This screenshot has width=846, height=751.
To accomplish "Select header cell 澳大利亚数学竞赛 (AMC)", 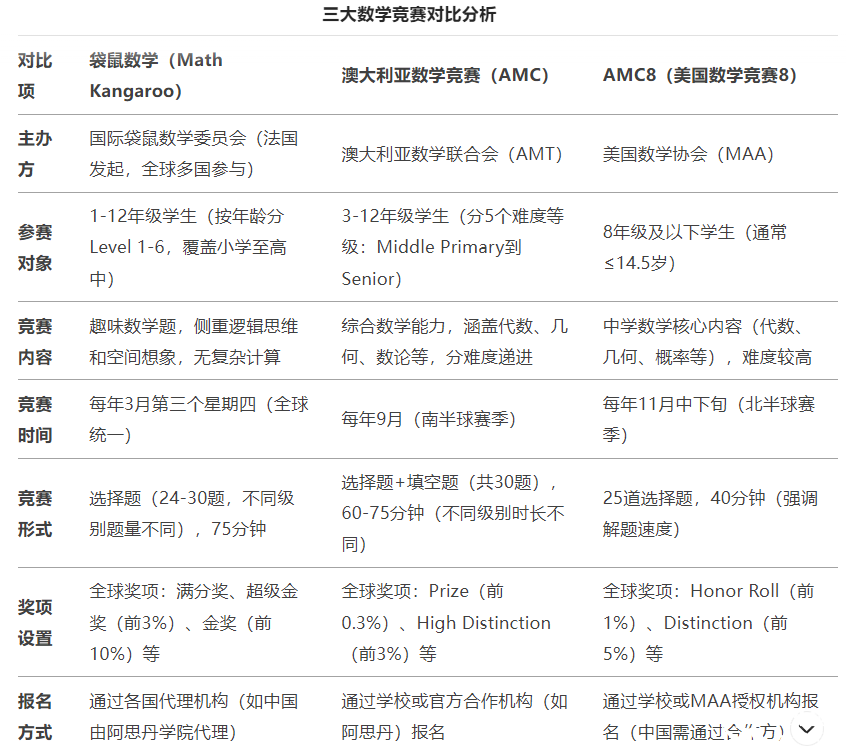I will pos(445,75).
